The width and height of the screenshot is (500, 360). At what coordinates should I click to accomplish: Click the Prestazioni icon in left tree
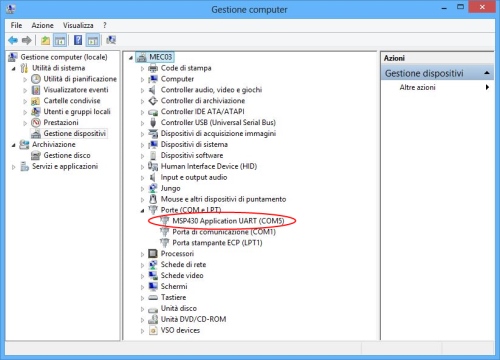[x=36, y=123]
